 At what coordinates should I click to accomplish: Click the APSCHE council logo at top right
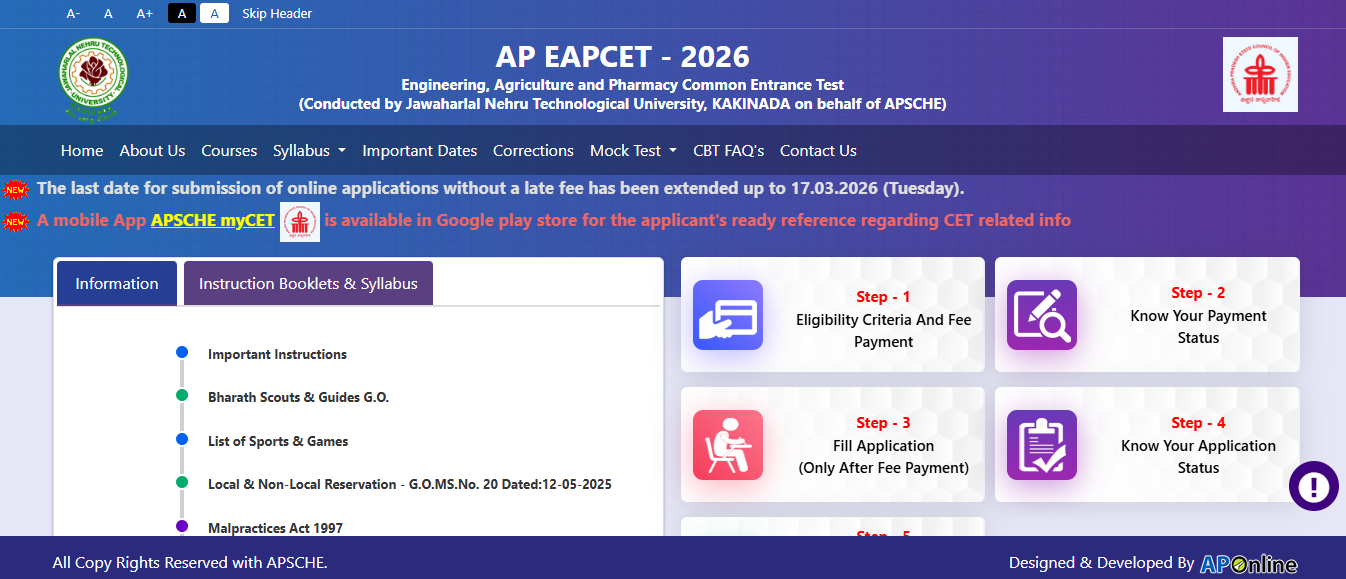point(1260,75)
